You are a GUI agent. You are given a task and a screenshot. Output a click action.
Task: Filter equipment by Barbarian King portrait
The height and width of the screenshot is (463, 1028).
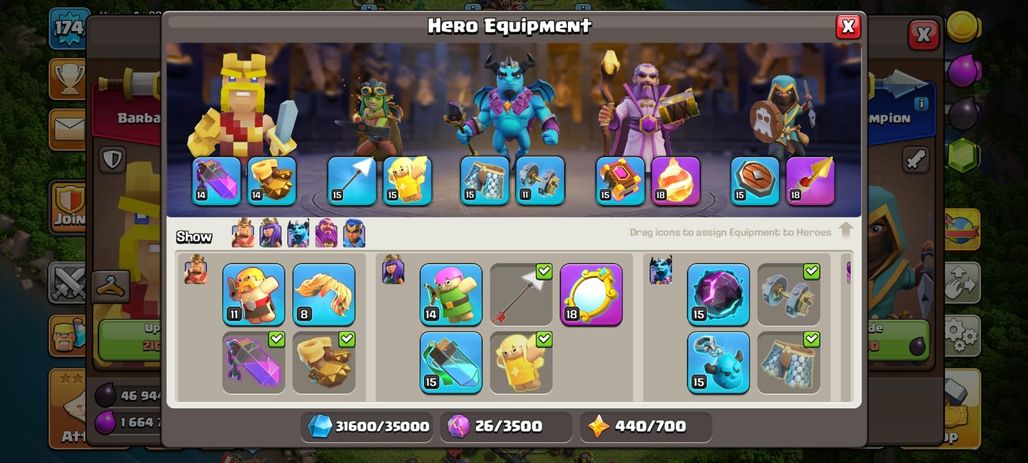[x=243, y=233]
